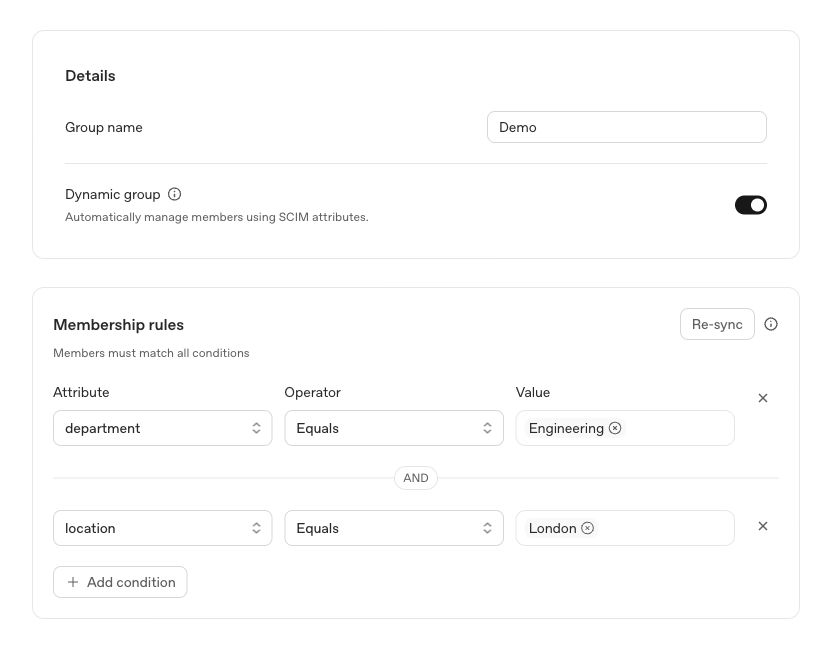The height and width of the screenshot is (650, 830).
Task: Open the department attribute dropdown
Action: pos(163,428)
